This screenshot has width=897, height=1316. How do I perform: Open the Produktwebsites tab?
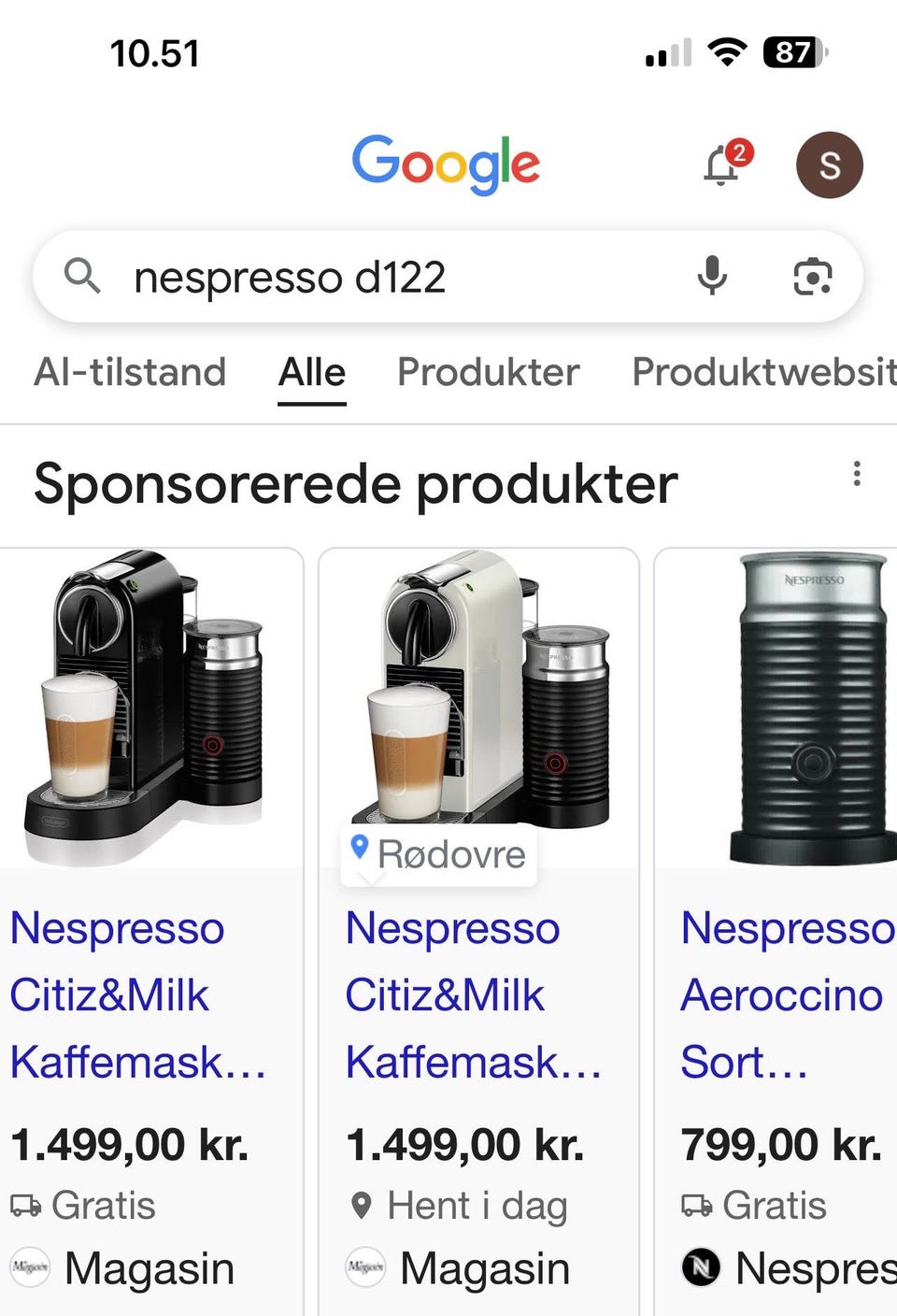pyautogui.click(x=764, y=372)
